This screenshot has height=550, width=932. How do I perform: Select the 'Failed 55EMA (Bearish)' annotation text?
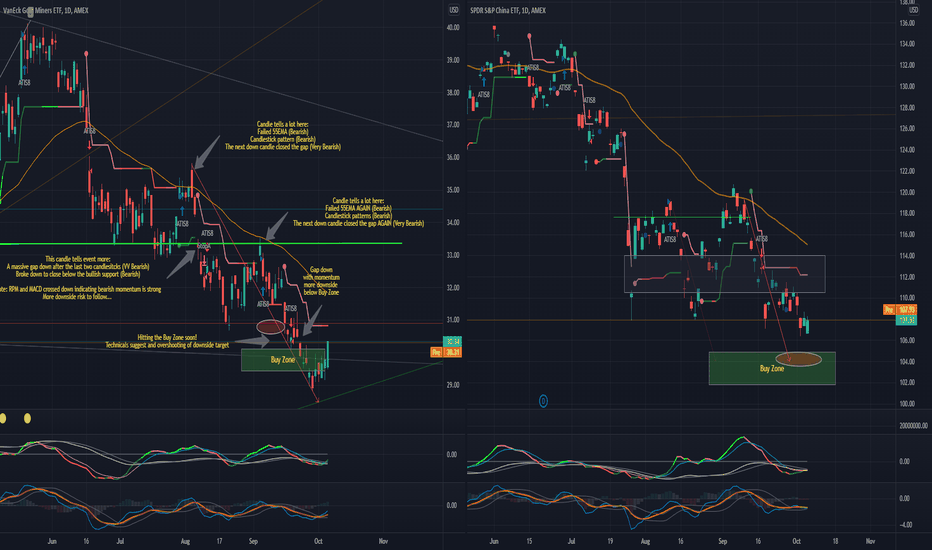283,131
